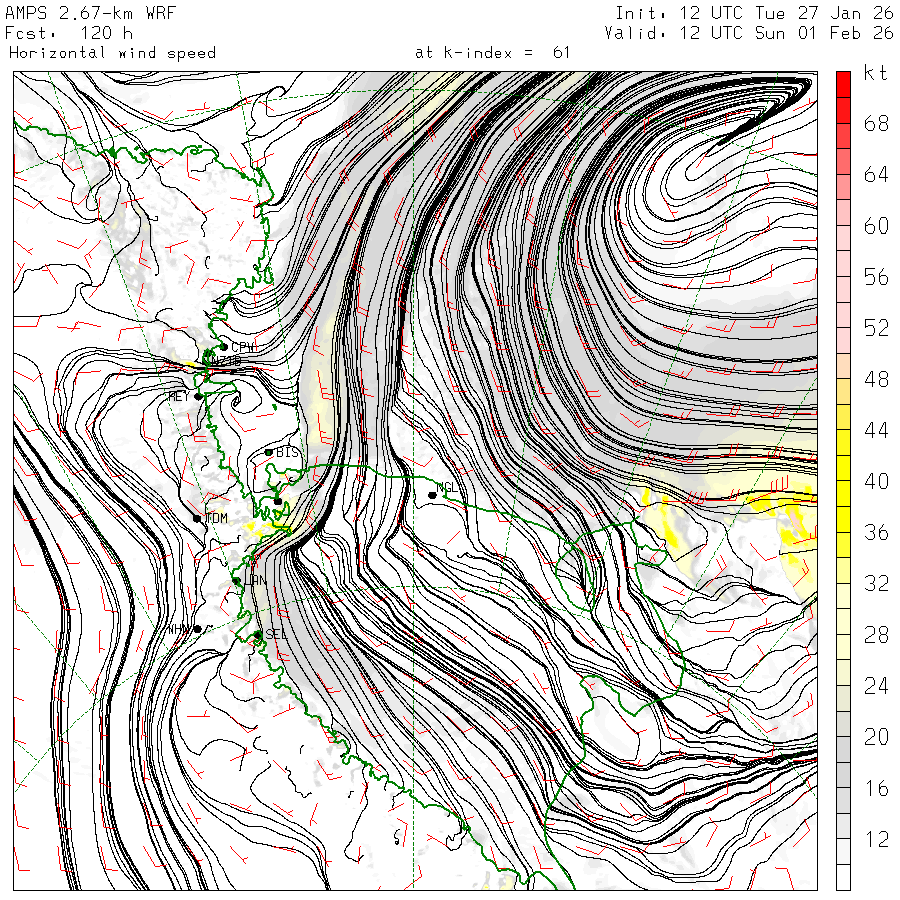900x900 pixels.
Task: Click the 'BIS' station label
Action: (288, 452)
